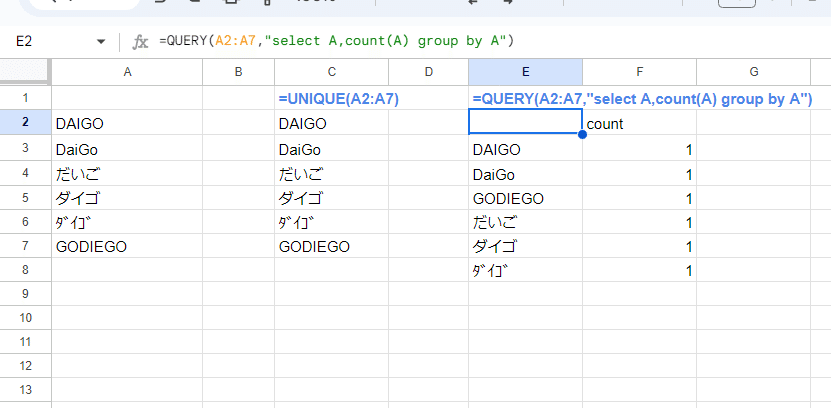Select row 12 header
The height and width of the screenshot is (408, 831).
25,366
